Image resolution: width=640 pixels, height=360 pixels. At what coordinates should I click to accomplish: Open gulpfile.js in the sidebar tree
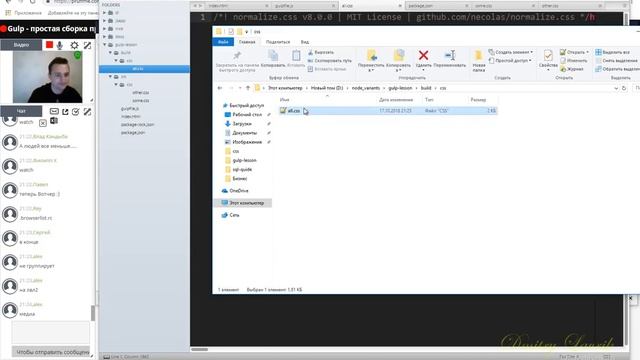point(130,109)
